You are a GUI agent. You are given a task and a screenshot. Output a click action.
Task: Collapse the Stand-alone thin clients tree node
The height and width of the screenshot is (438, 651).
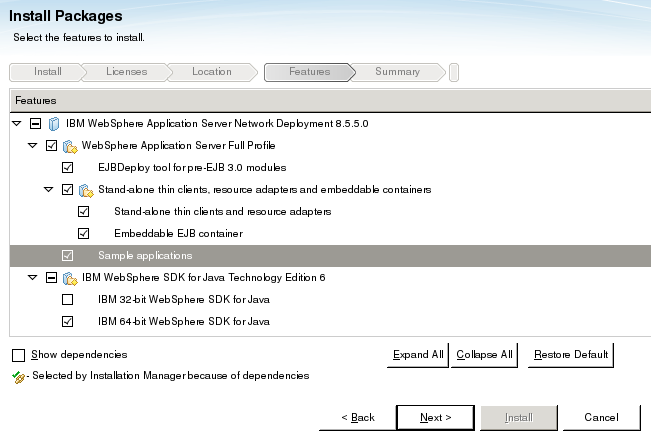(50, 190)
